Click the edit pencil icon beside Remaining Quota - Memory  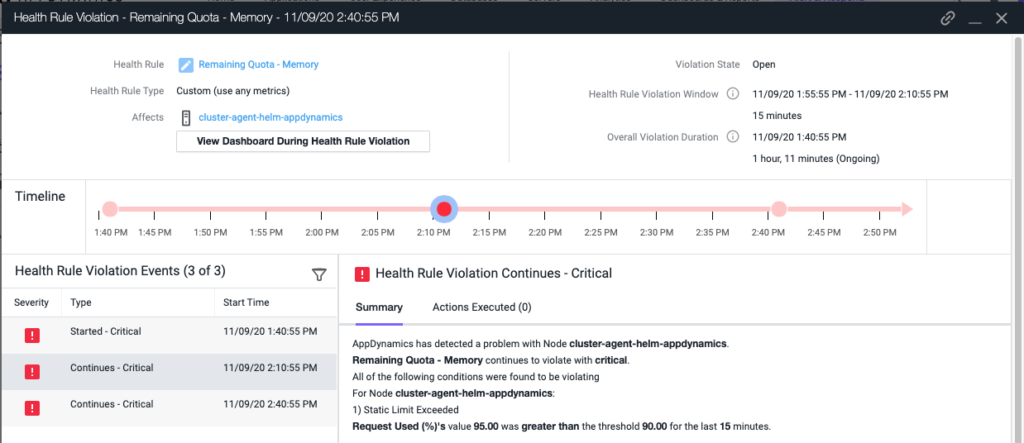pyautogui.click(x=186, y=65)
